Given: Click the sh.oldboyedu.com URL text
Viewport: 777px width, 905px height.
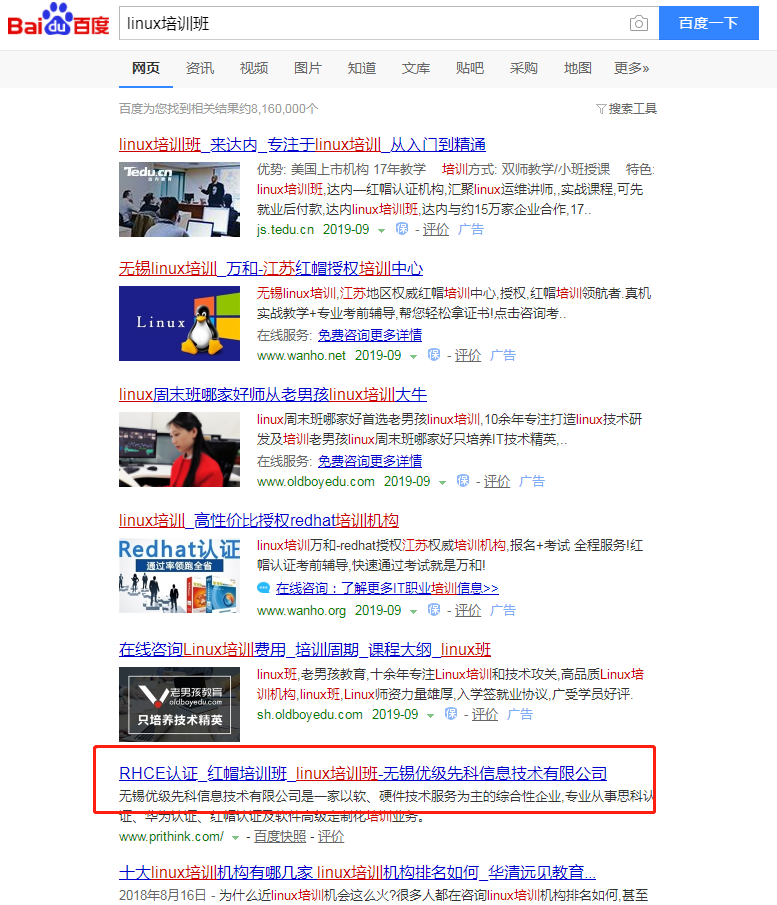Looking at the screenshot, I should click(x=309, y=714).
